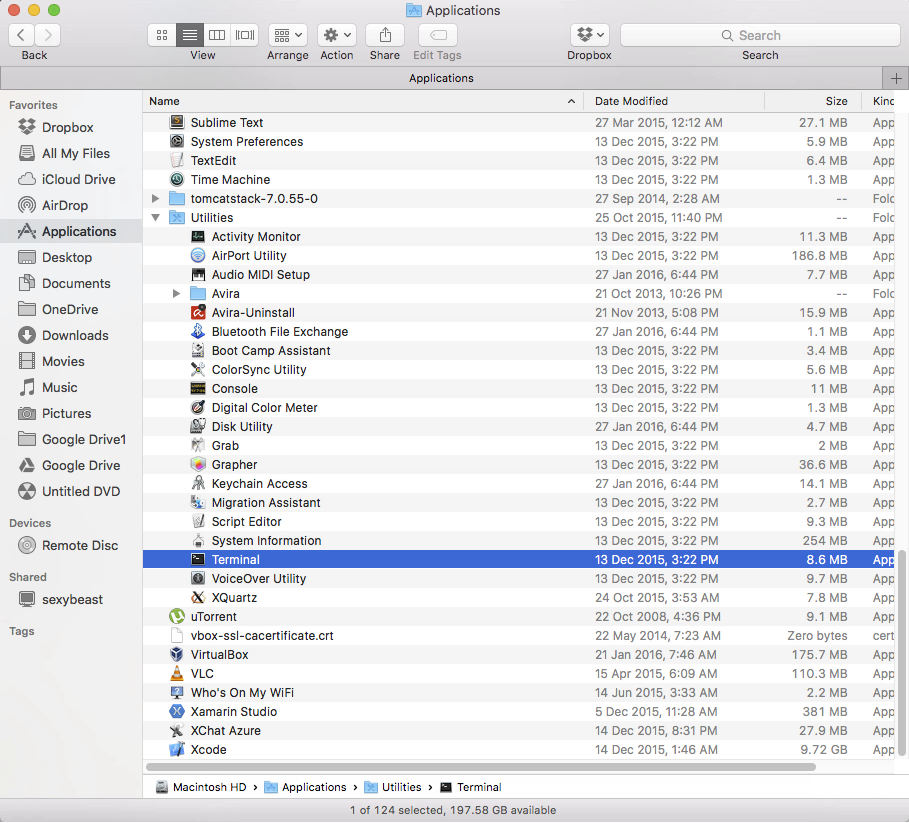The width and height of the screenshot is (909, 823).
Task: Select the VLC cone icon
Action: (x=177, y=673)
